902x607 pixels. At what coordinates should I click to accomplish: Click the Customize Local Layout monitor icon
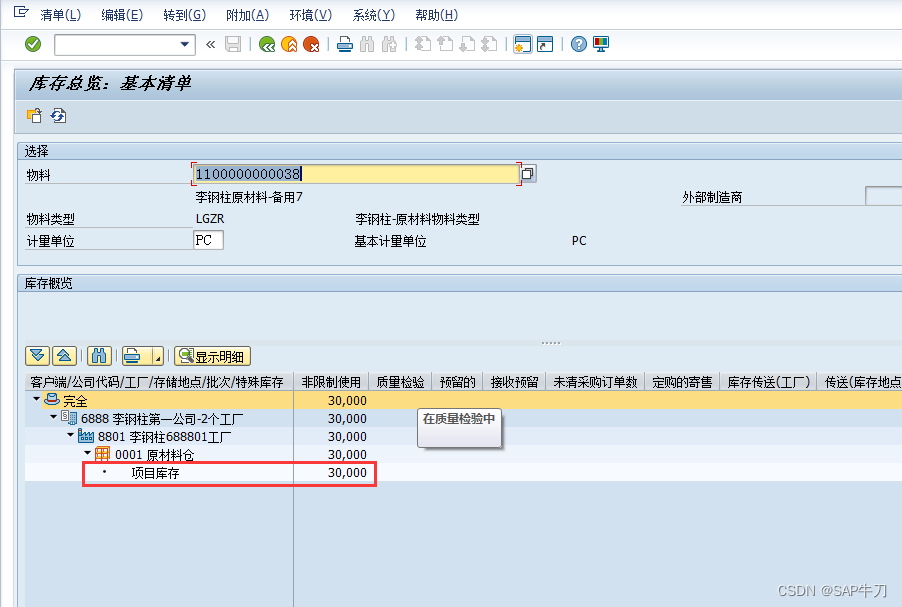[x=601, y=44]
